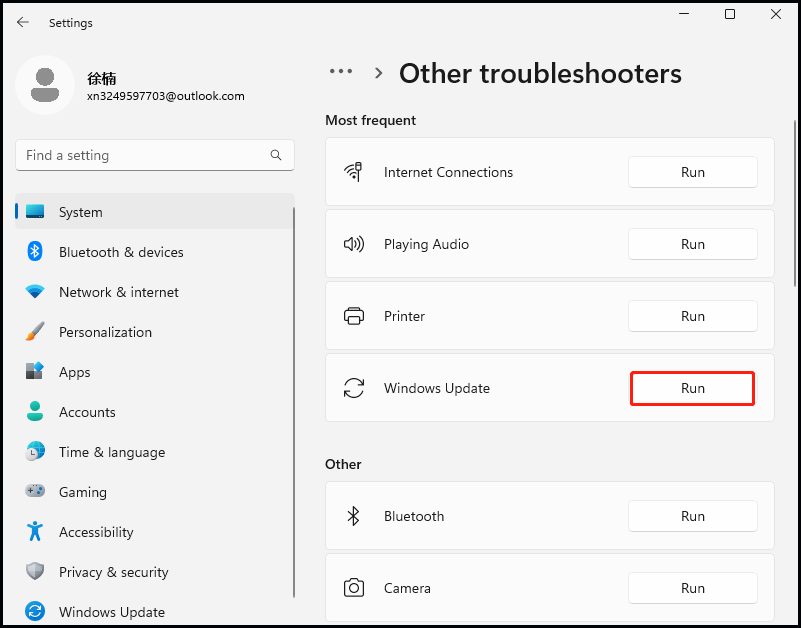801x628 pixels.
Task: Click the user name 徐楠
Action: [102, 78]
